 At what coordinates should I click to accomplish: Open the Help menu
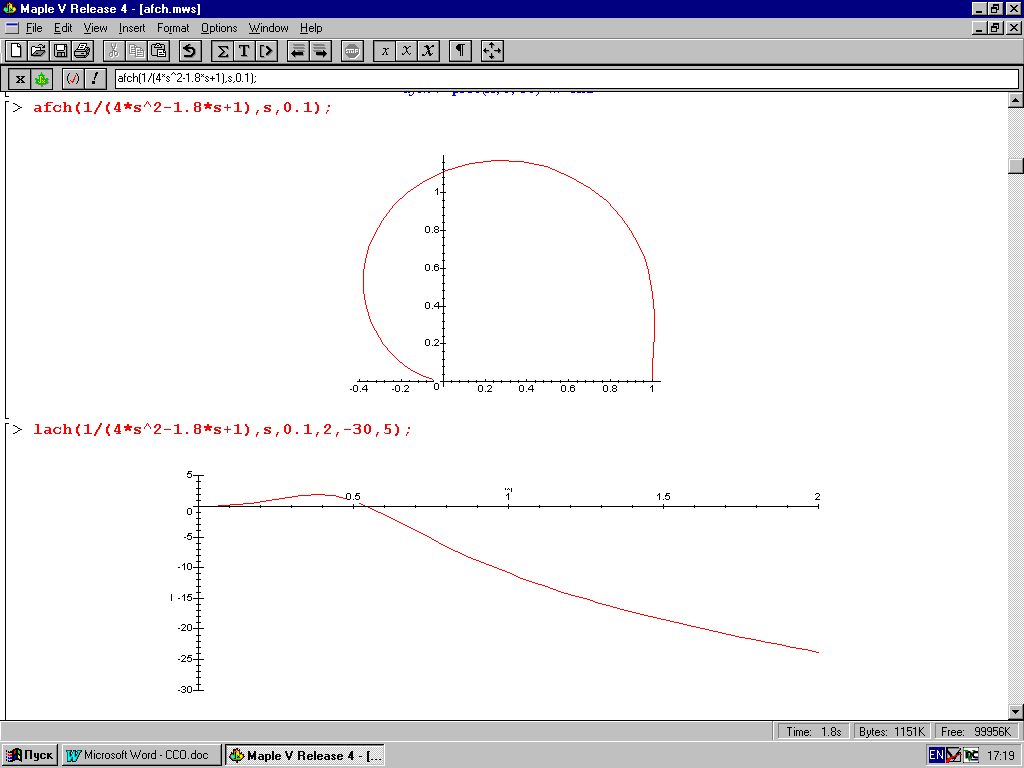[x=311, y=28]
